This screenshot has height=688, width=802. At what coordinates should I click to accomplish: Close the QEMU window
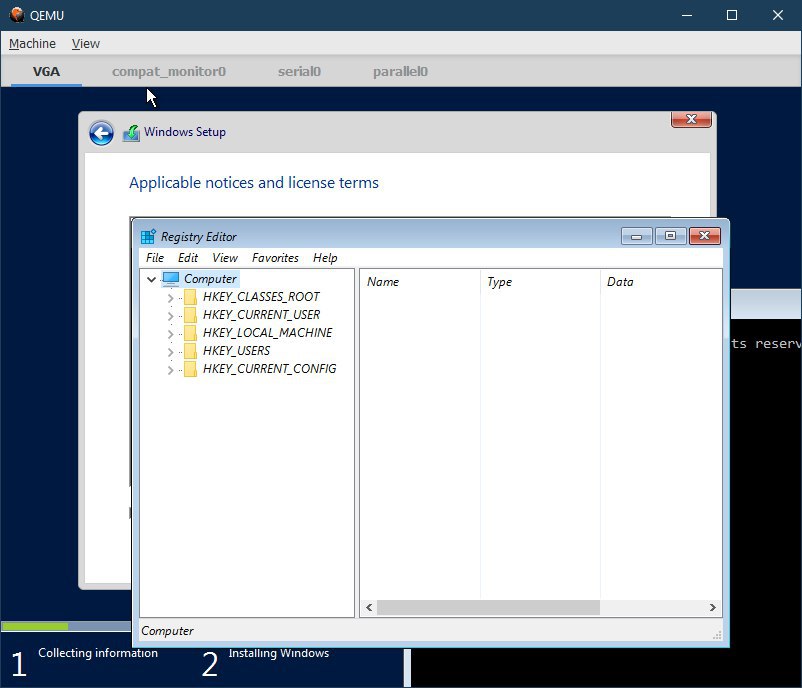[777, 15]
